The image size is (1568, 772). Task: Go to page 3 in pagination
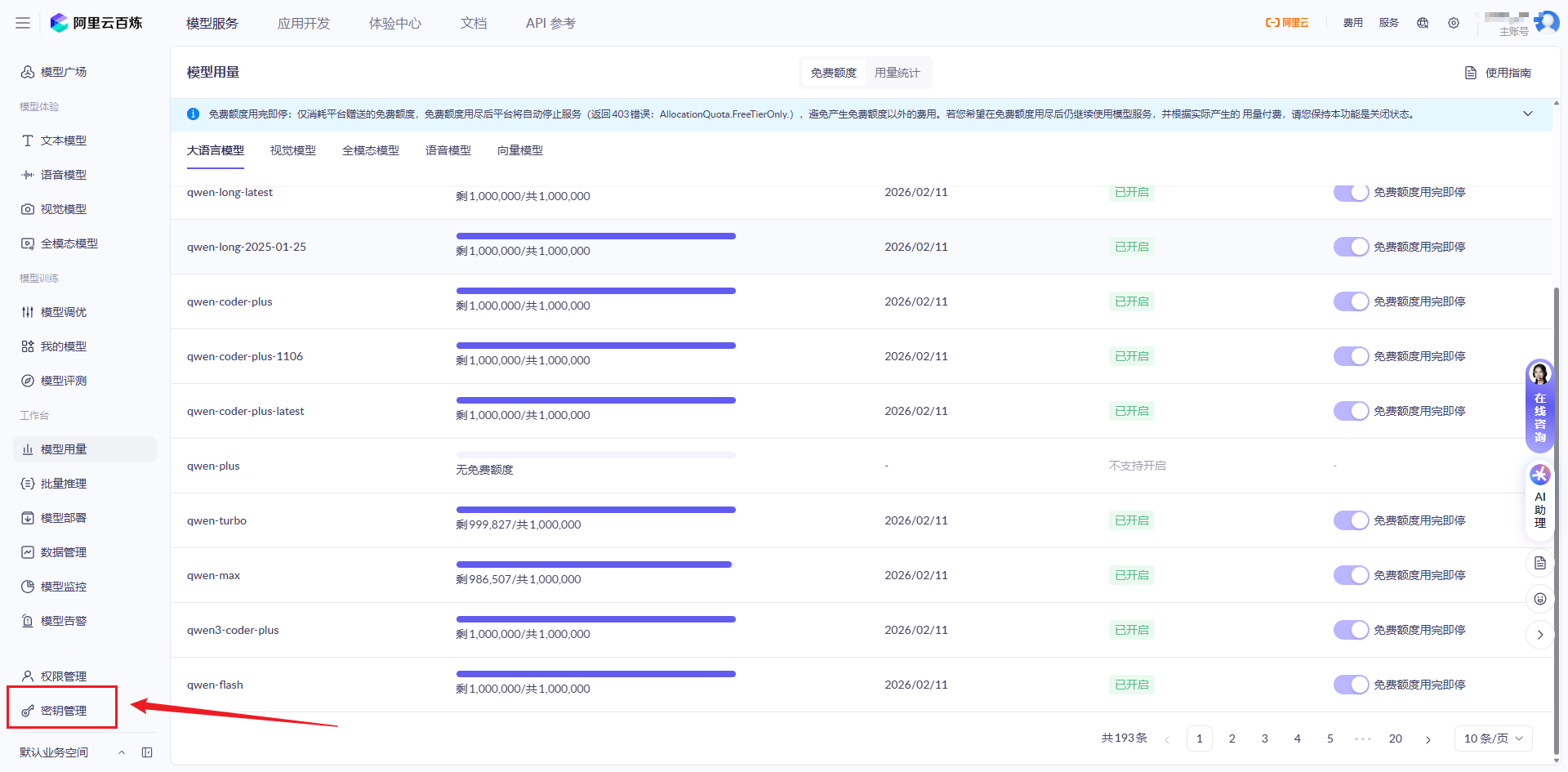point(1264,739)
